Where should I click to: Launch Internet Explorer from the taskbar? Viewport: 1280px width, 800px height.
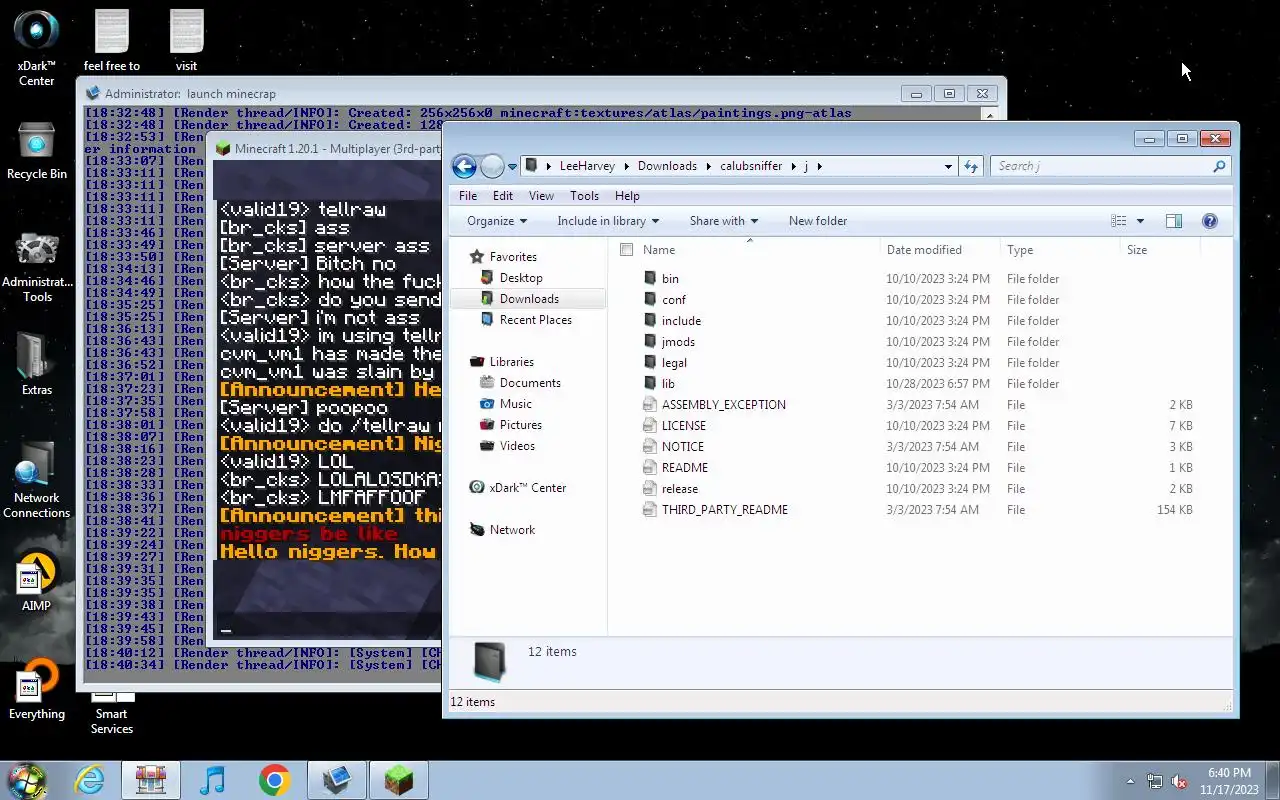pyautogui.click(x=90, y=780)
